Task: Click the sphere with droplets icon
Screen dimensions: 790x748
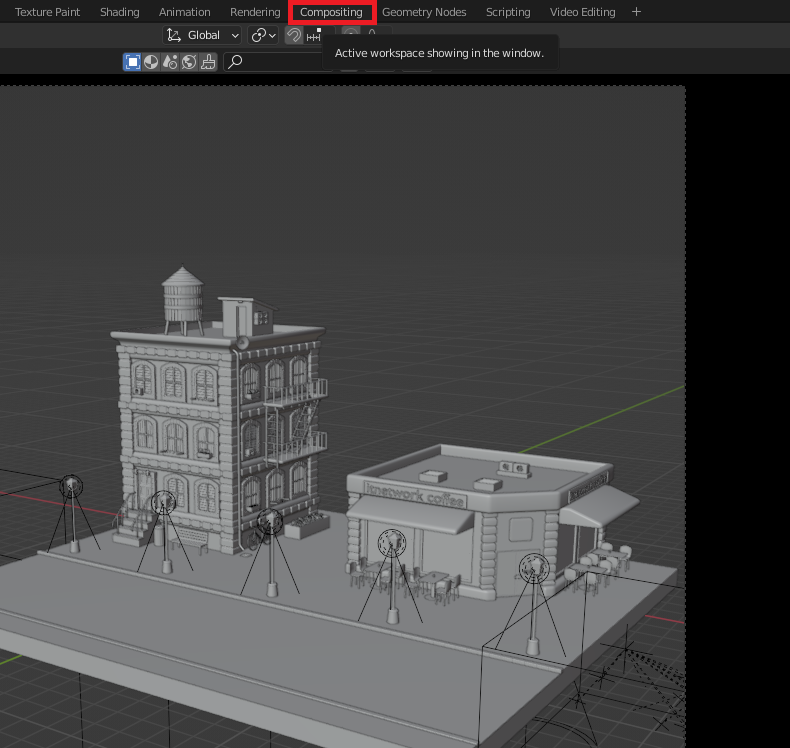Action: coord(170,62)
